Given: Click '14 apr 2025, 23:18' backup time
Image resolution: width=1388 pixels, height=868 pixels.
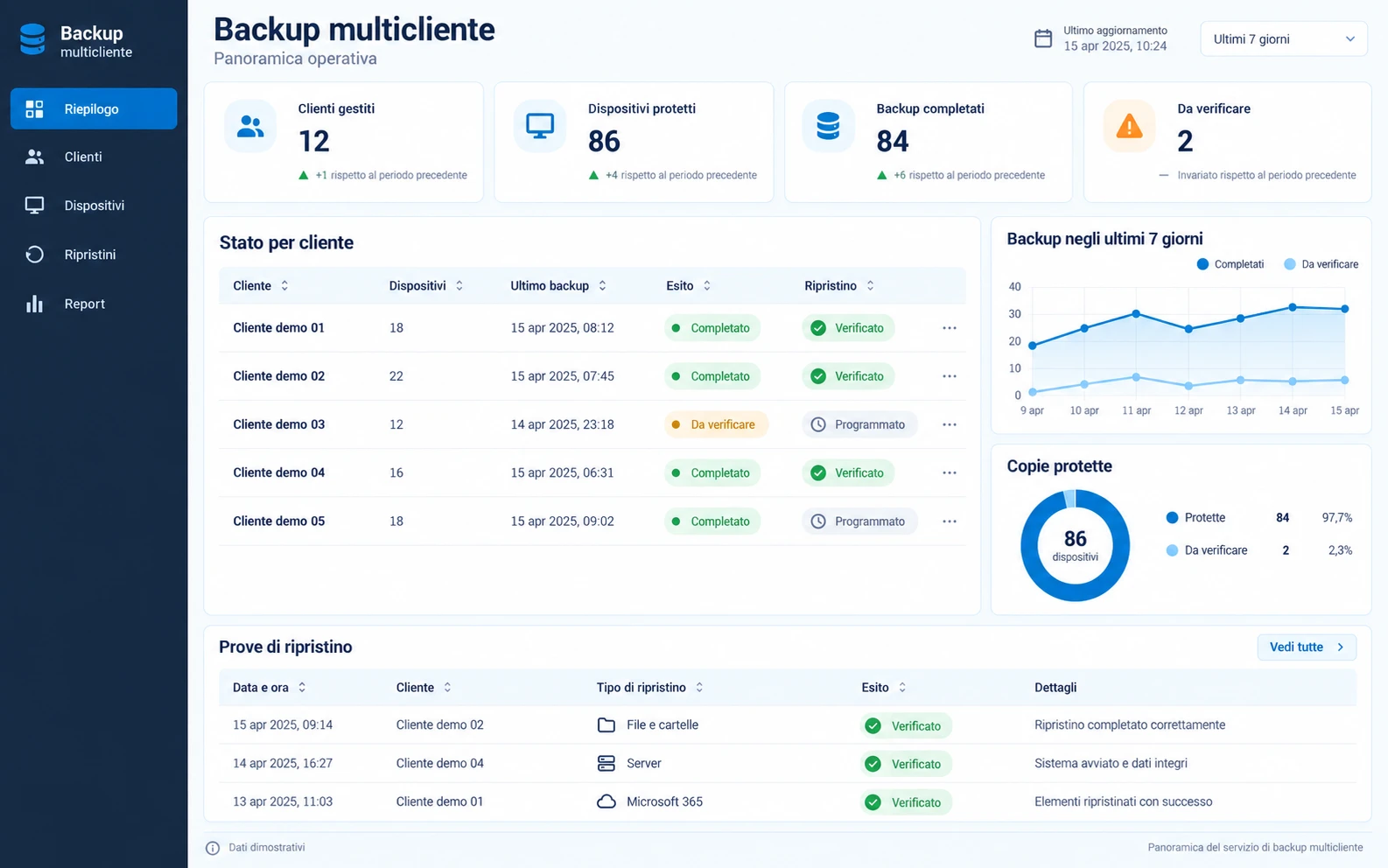Looking at the screenshot, I should tap(562, 424).
